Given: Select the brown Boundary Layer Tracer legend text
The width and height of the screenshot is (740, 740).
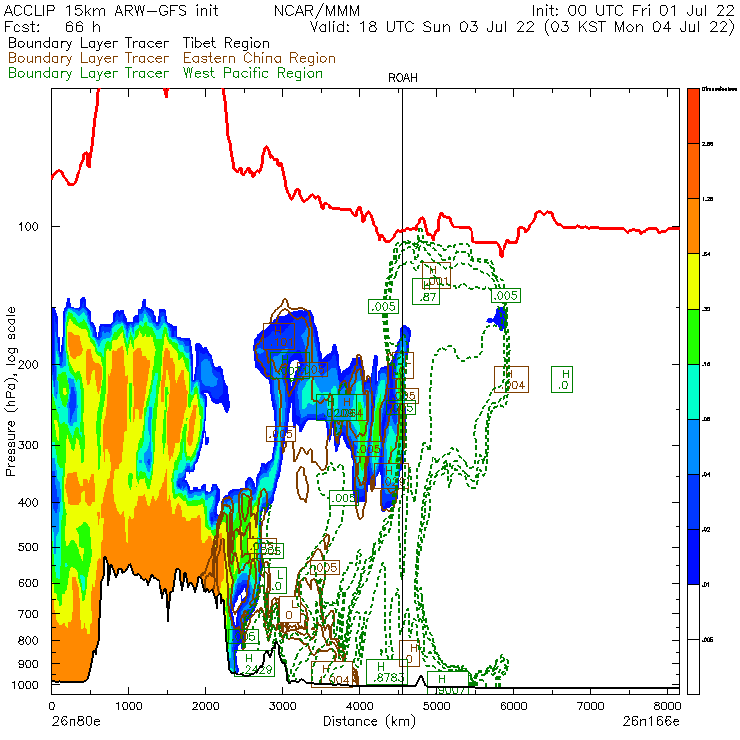Looking at the screenshot, I should tap(88, 58).
